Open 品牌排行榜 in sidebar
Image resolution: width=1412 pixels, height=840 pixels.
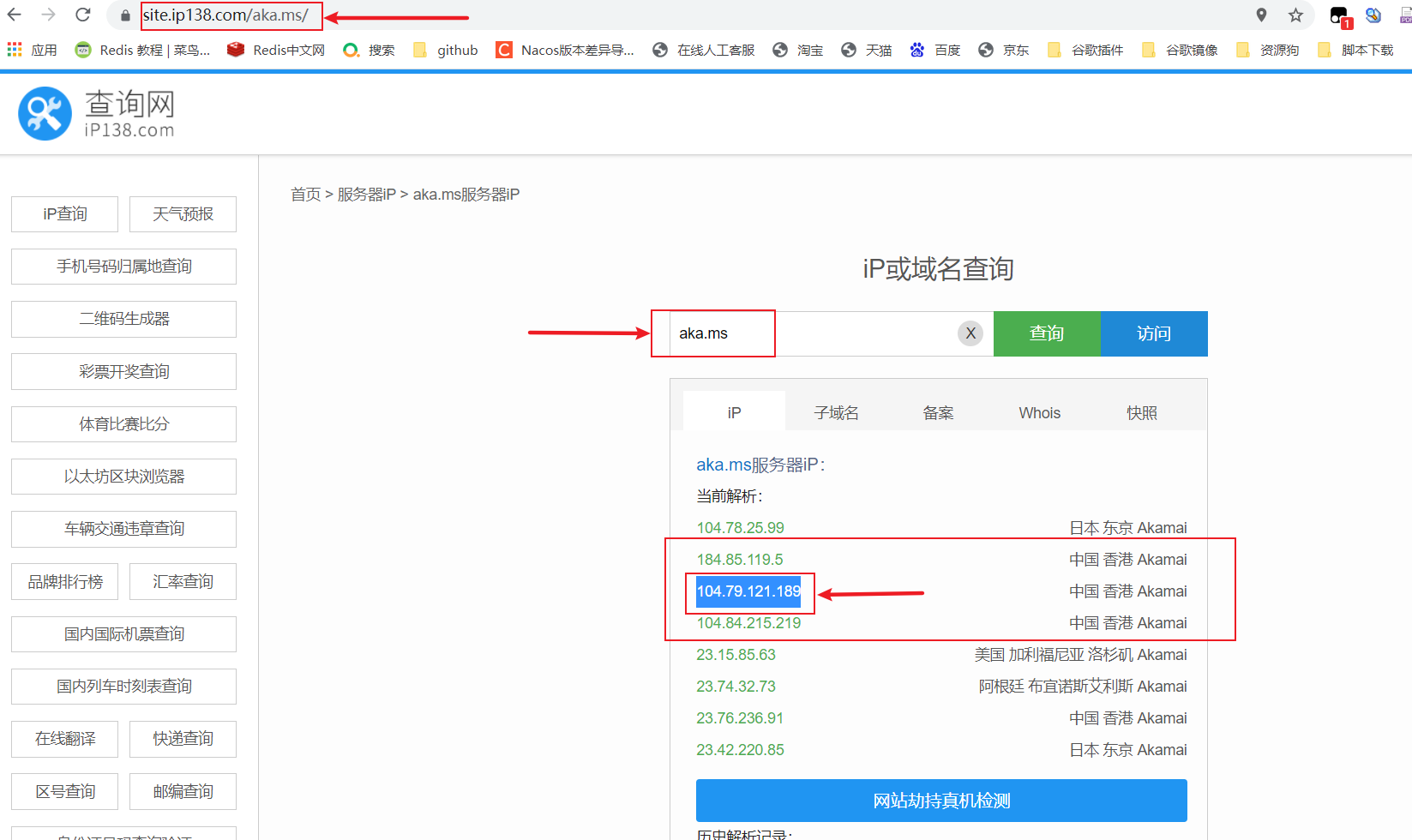point(64,581)
